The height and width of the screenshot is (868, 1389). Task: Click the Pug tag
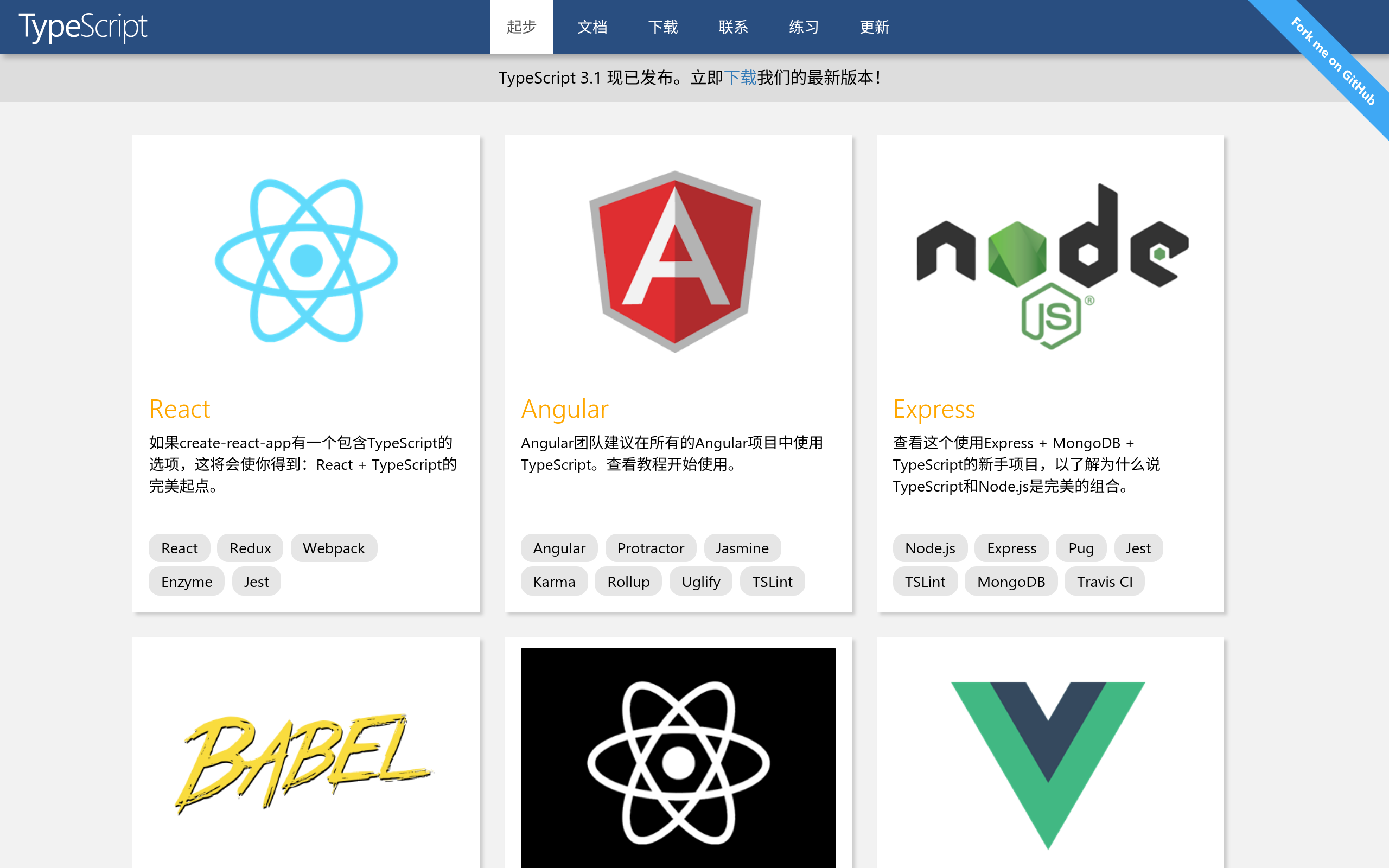1081,548
